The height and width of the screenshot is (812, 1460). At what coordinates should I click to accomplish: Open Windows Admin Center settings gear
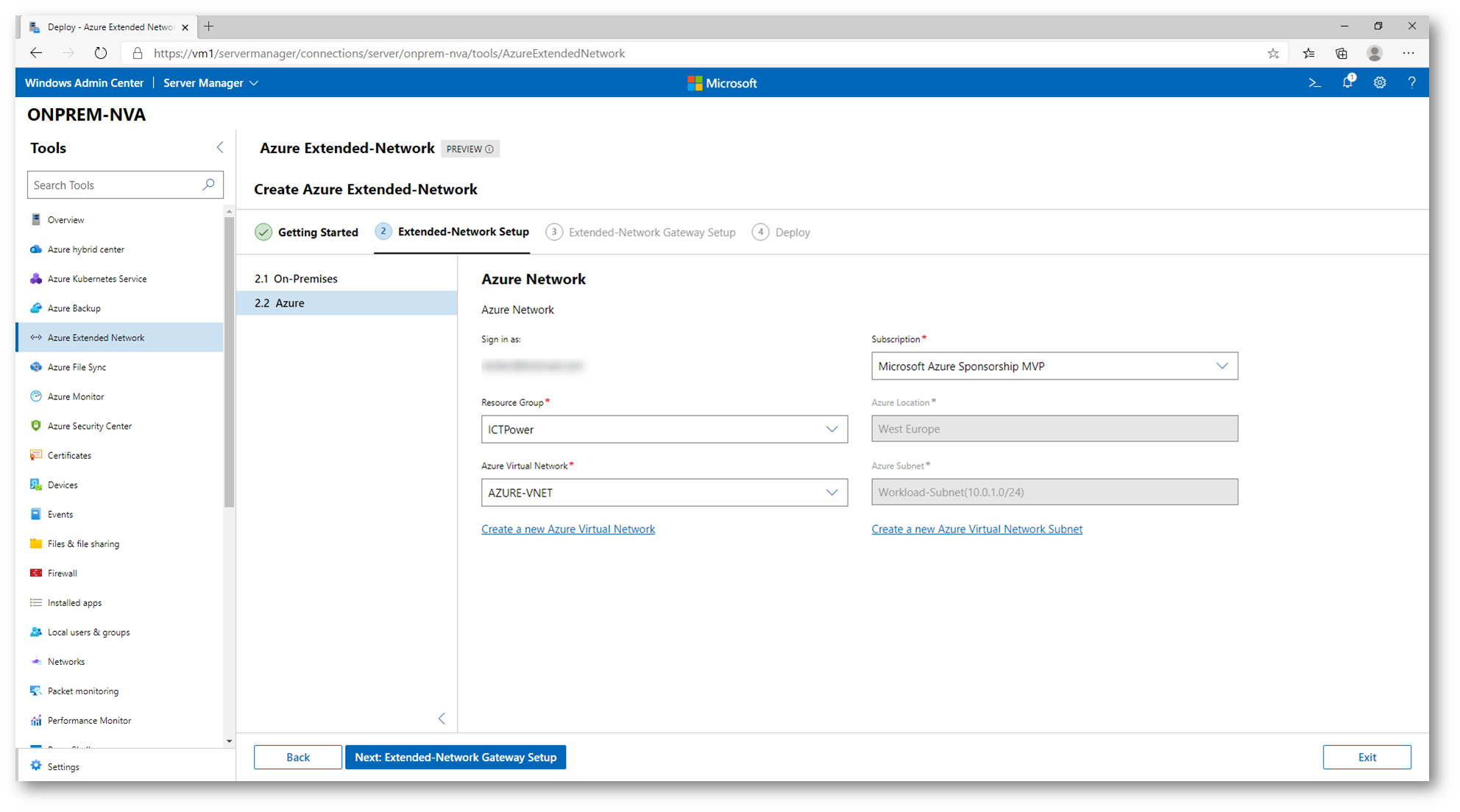pyautogui.click(x=1380, y=83)
